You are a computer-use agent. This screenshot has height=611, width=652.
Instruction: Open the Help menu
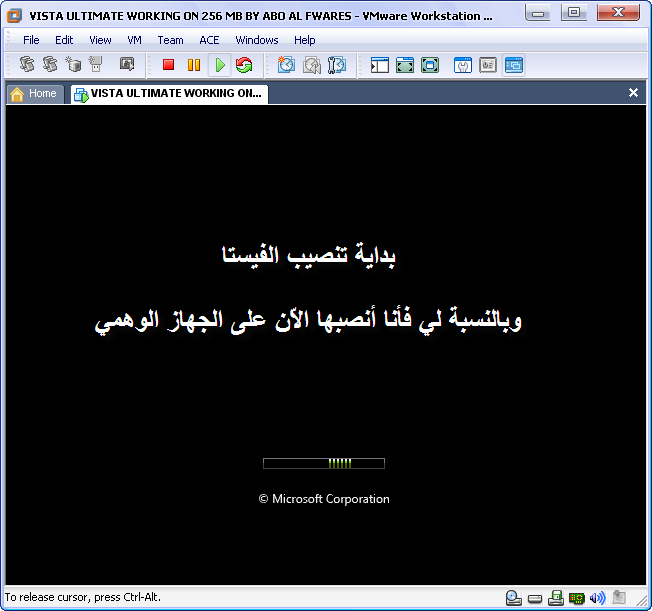click(x=305, y=40)
